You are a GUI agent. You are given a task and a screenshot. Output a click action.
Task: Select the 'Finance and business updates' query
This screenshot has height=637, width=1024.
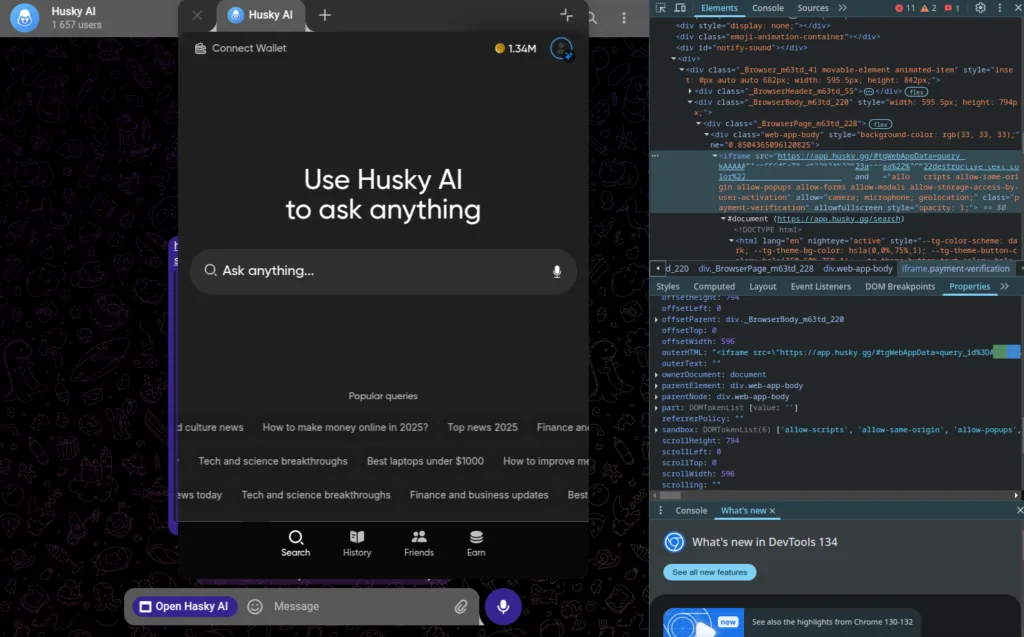(479, 495)
